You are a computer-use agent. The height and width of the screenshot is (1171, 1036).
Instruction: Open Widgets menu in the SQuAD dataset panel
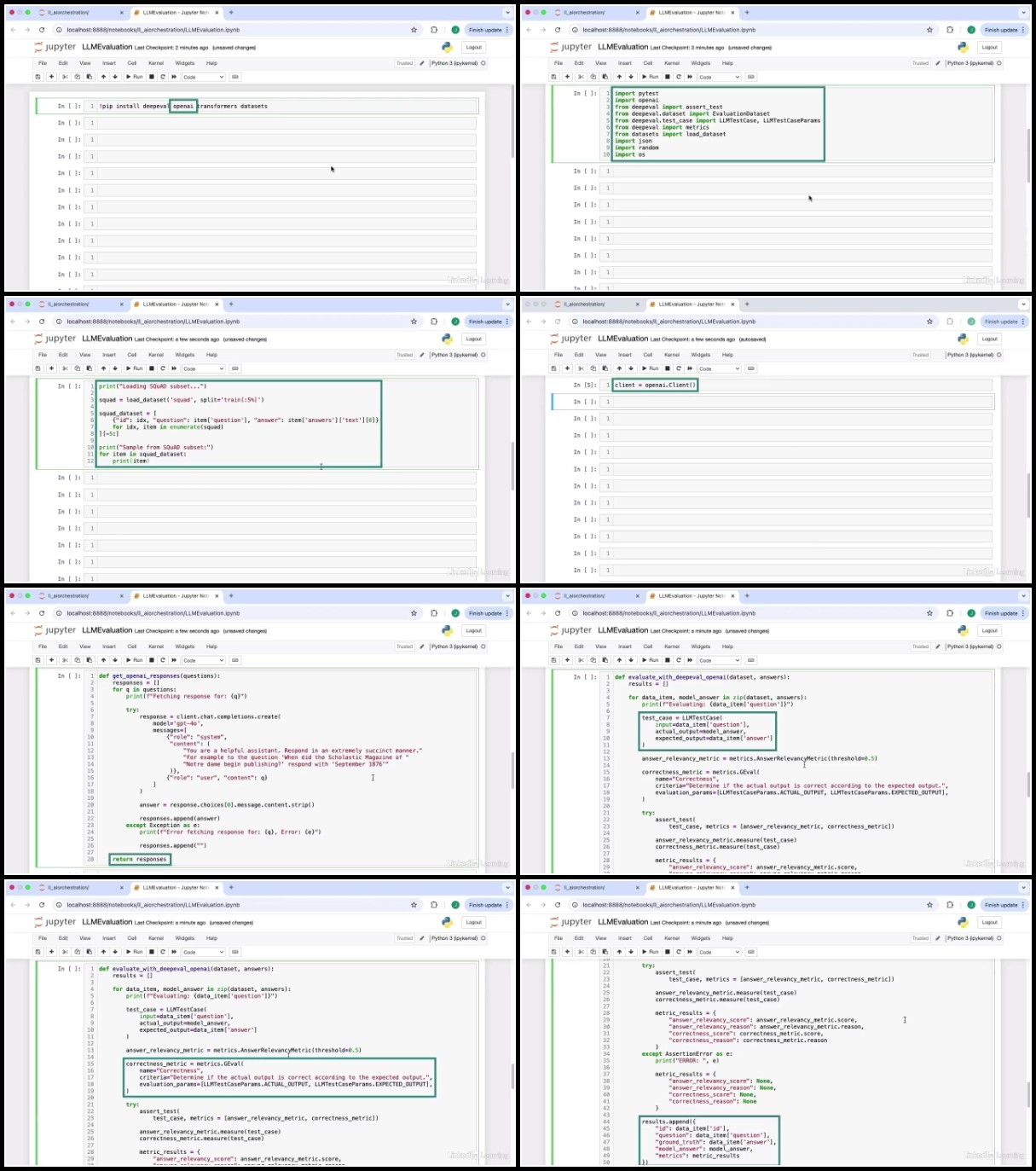tap(185, 355)
